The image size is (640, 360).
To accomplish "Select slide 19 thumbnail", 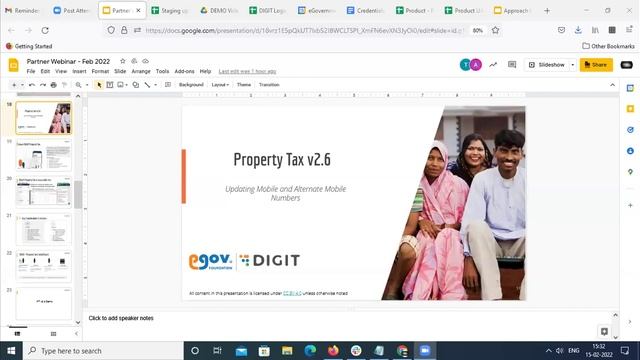I will [43, 155].
